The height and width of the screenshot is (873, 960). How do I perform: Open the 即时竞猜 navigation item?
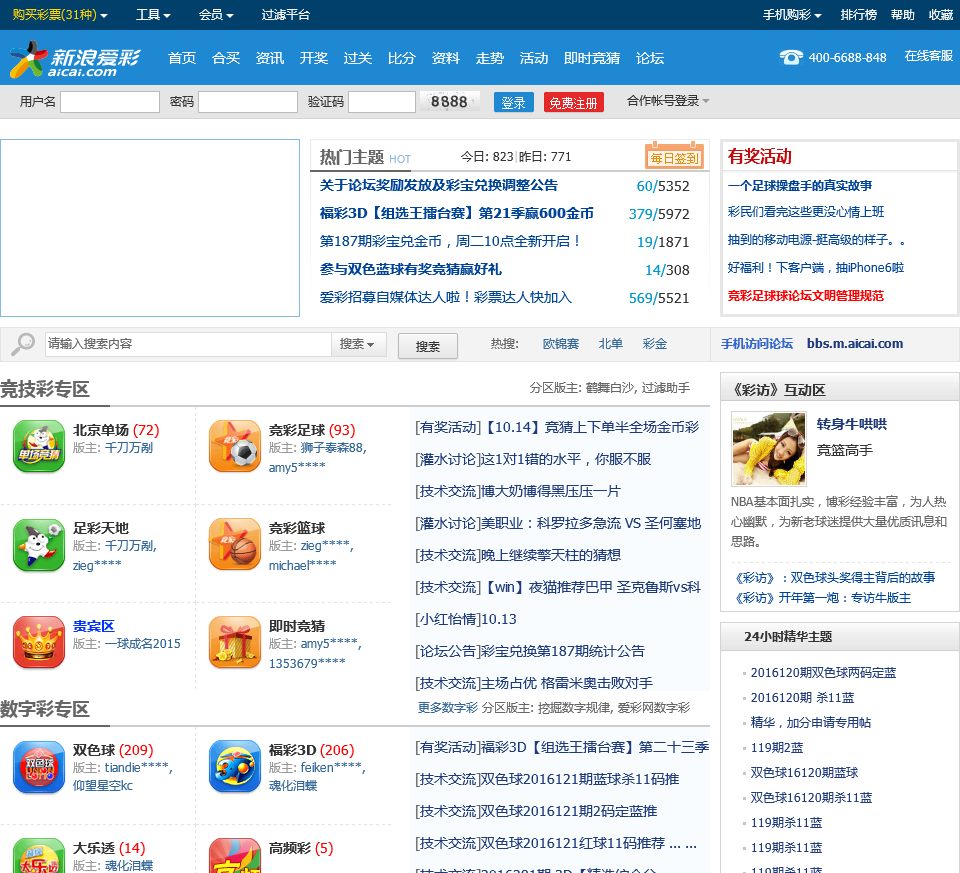[592, 58]
